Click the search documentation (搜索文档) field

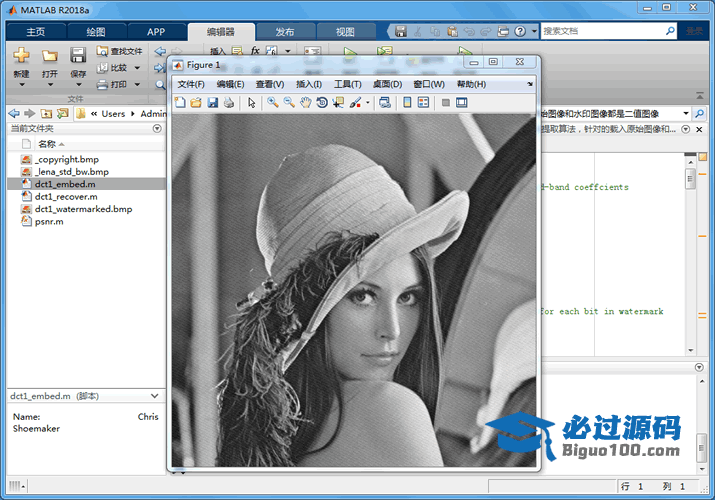pyautogui.click(x=603, y=31)
